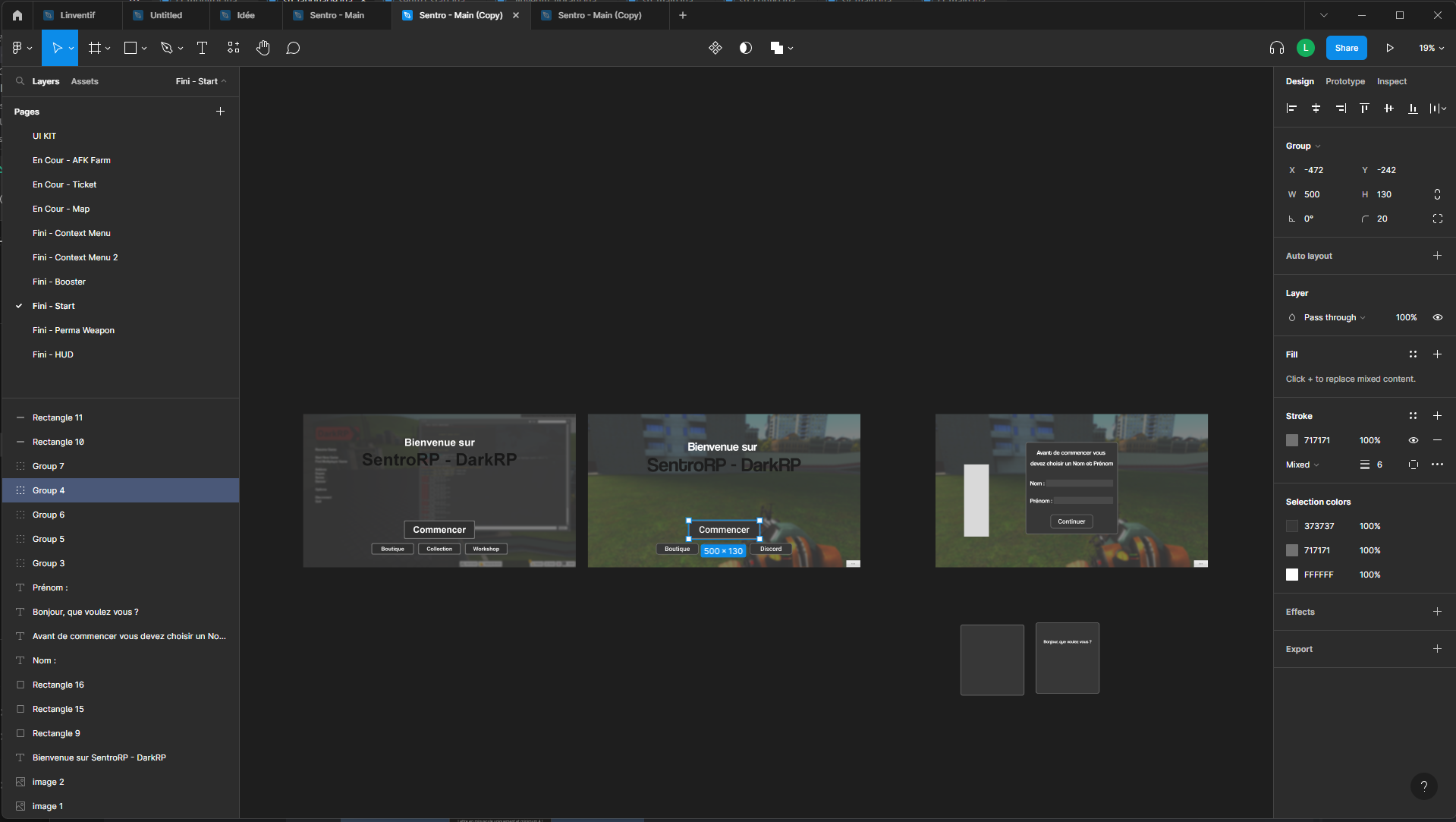
Task: Select the Rectangle shape tool
Action: (x=131, y=48)
